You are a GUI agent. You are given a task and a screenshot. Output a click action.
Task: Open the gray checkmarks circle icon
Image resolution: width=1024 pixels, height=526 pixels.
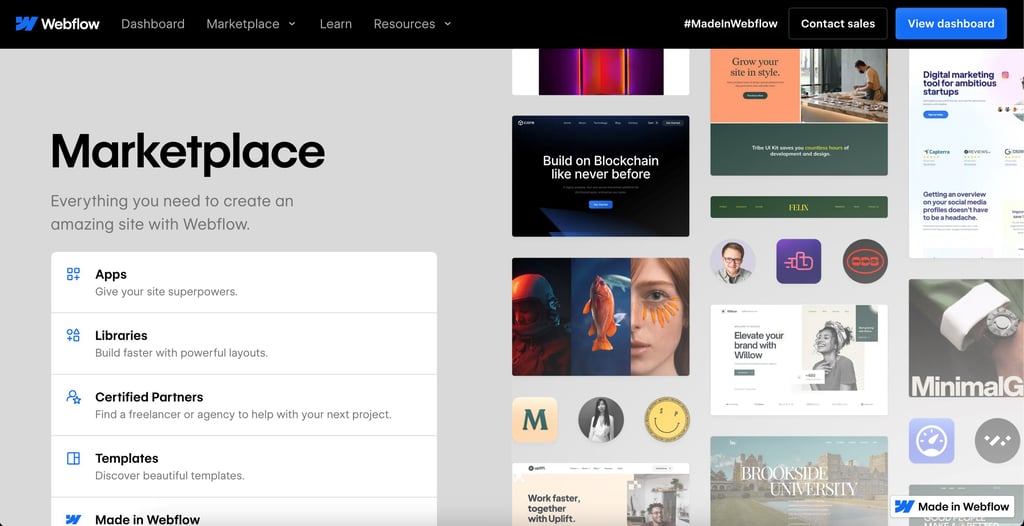pos(997,441)
